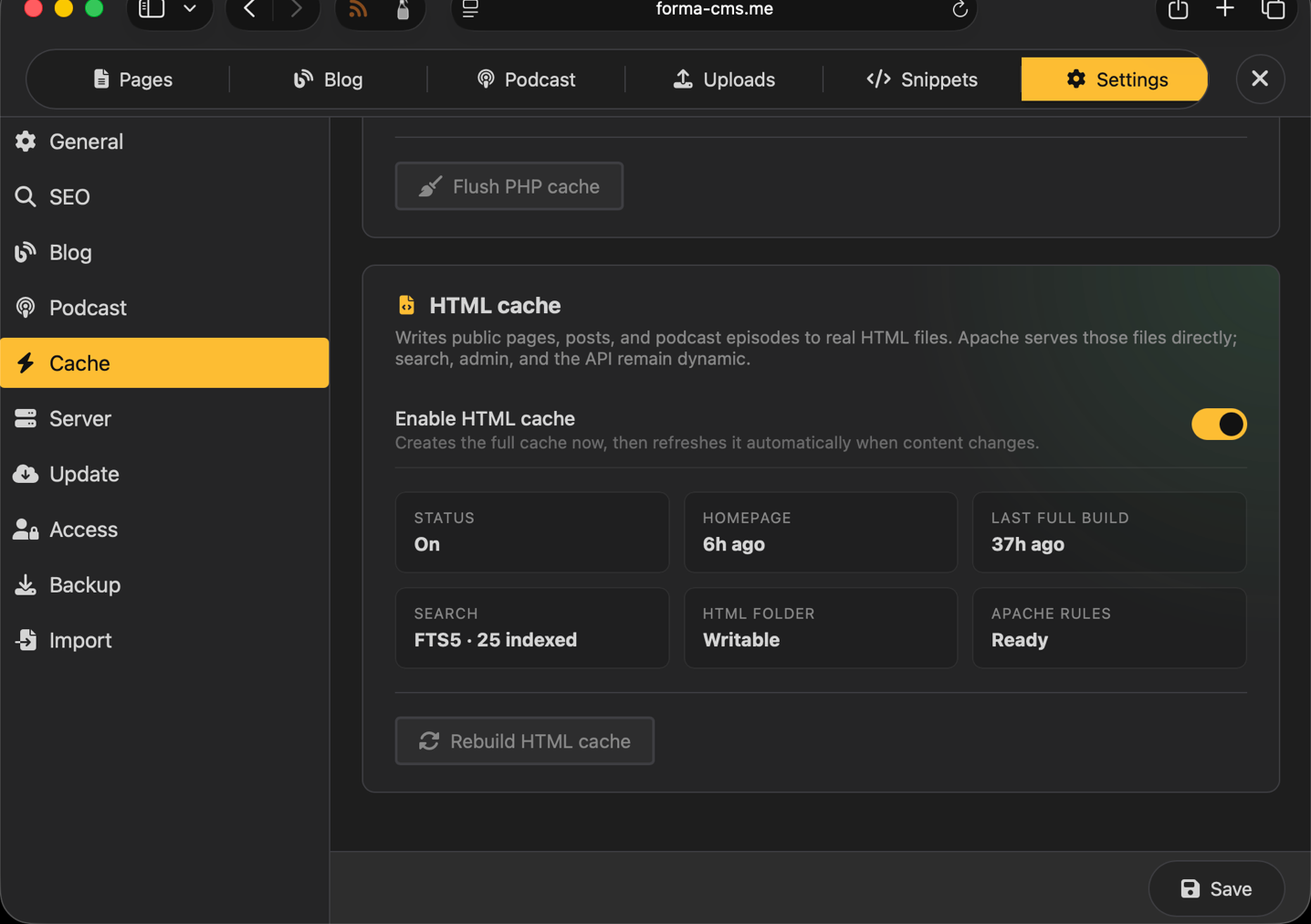
Task: Click the code brackets icon in Snippets tab
Action: coord(878,79)
